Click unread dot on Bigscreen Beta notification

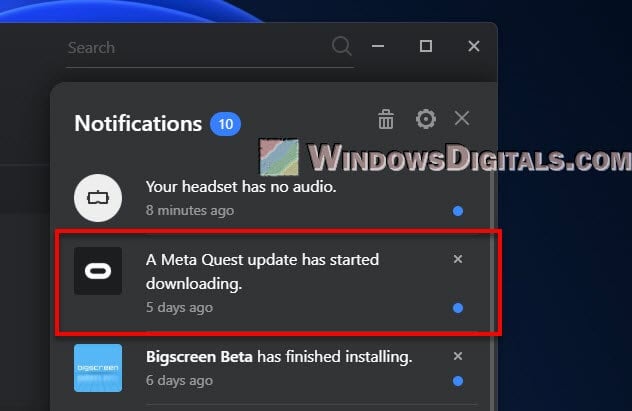[x=458, y=381]
